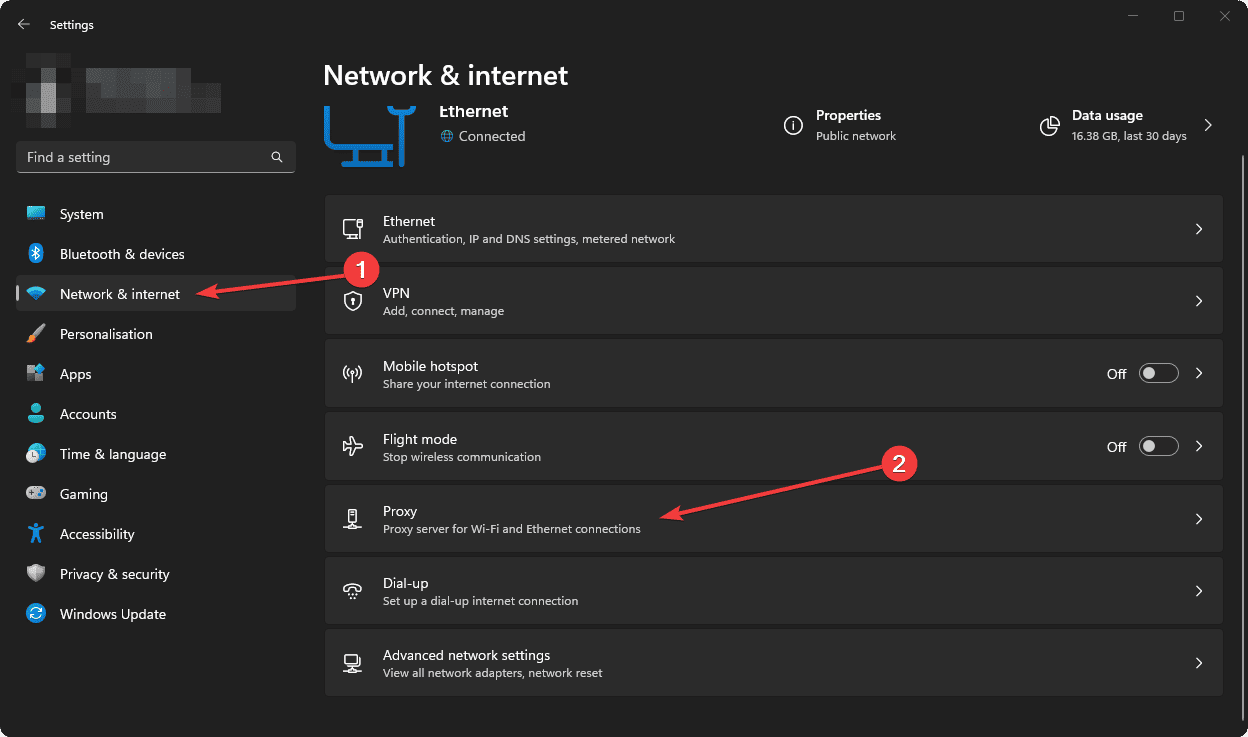Switch to the Windows Update section
1248x737 pixels.
click(x=112, y=613)
